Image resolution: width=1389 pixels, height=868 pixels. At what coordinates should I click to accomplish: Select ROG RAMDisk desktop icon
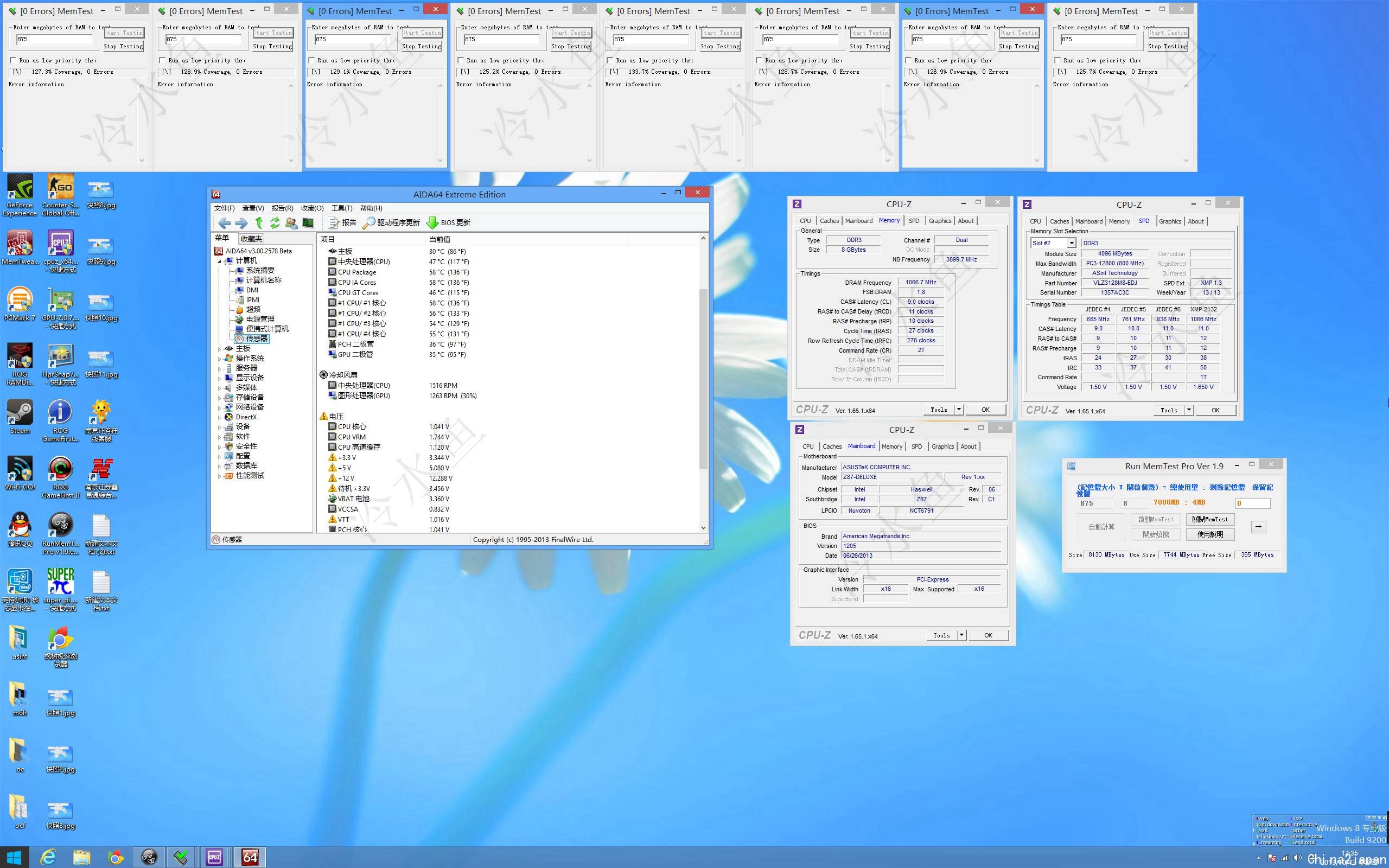click(x=20, y=364)
